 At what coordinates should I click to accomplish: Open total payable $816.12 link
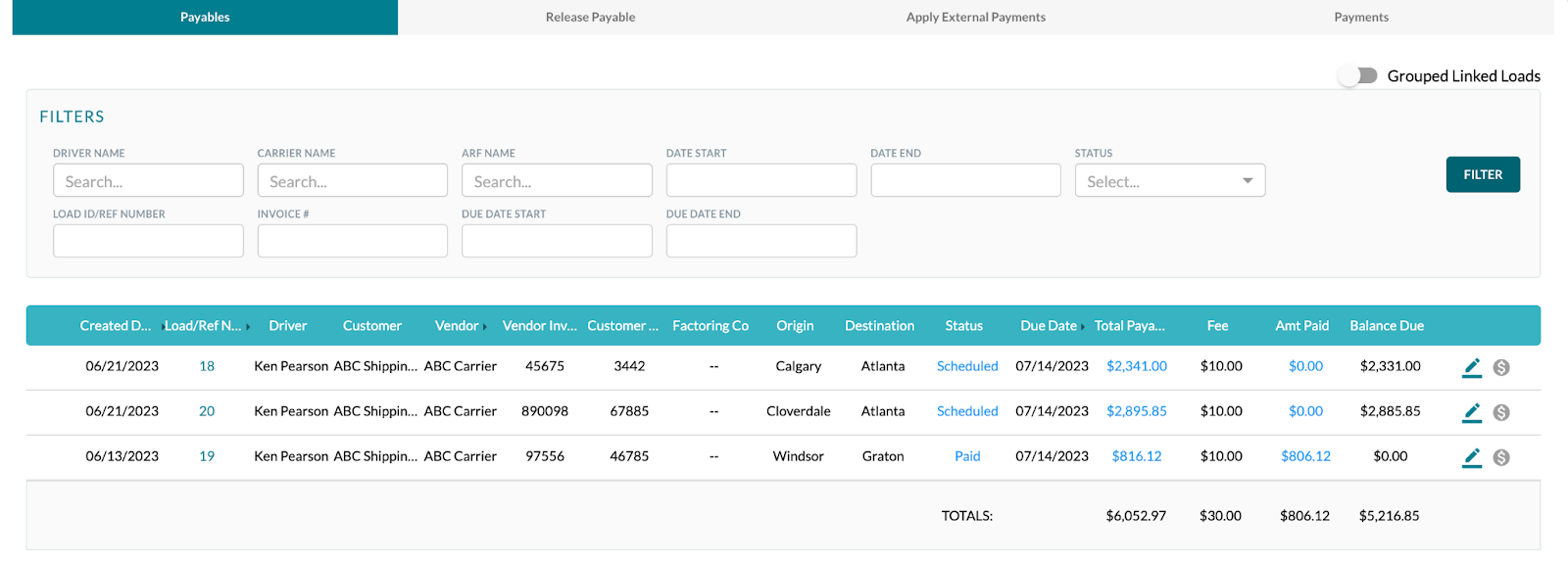[1137, 456]
